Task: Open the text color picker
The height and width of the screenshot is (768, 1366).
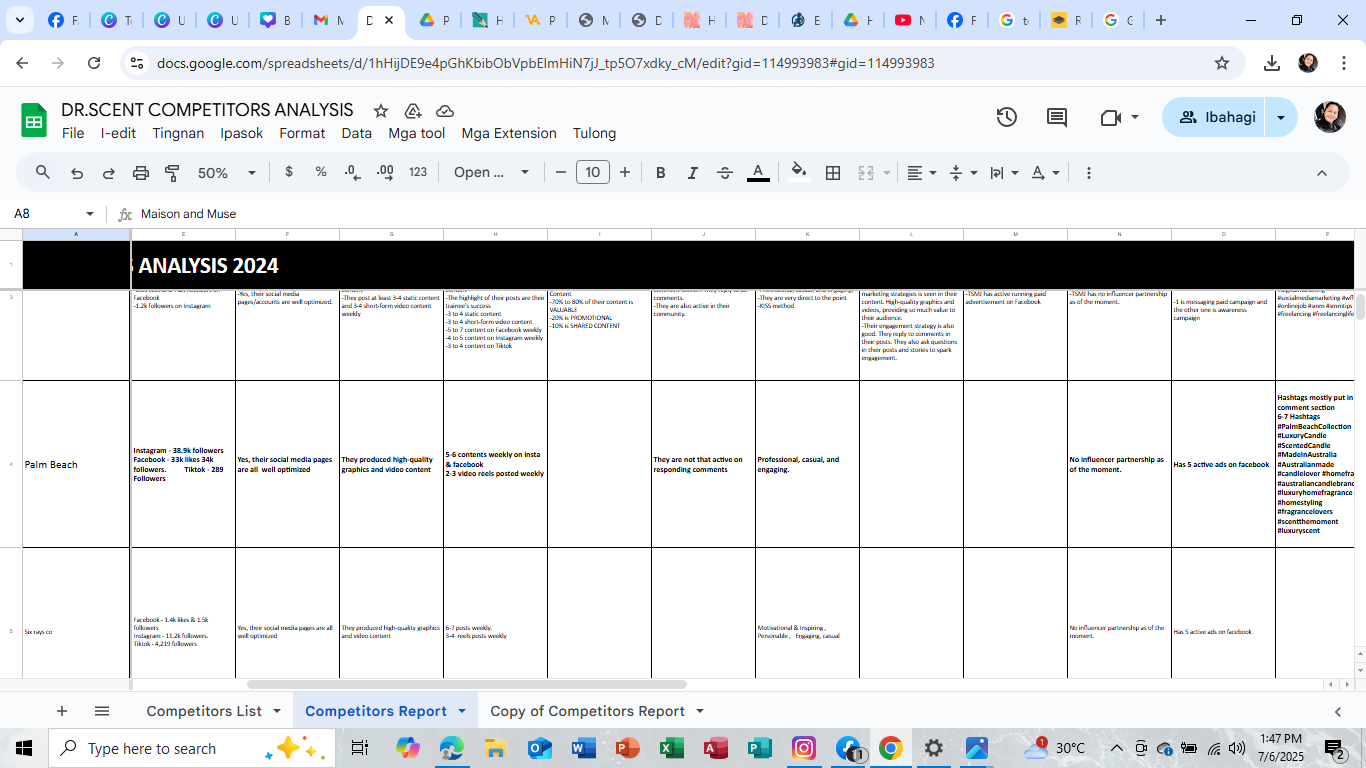Action: (x=758, y=172)
